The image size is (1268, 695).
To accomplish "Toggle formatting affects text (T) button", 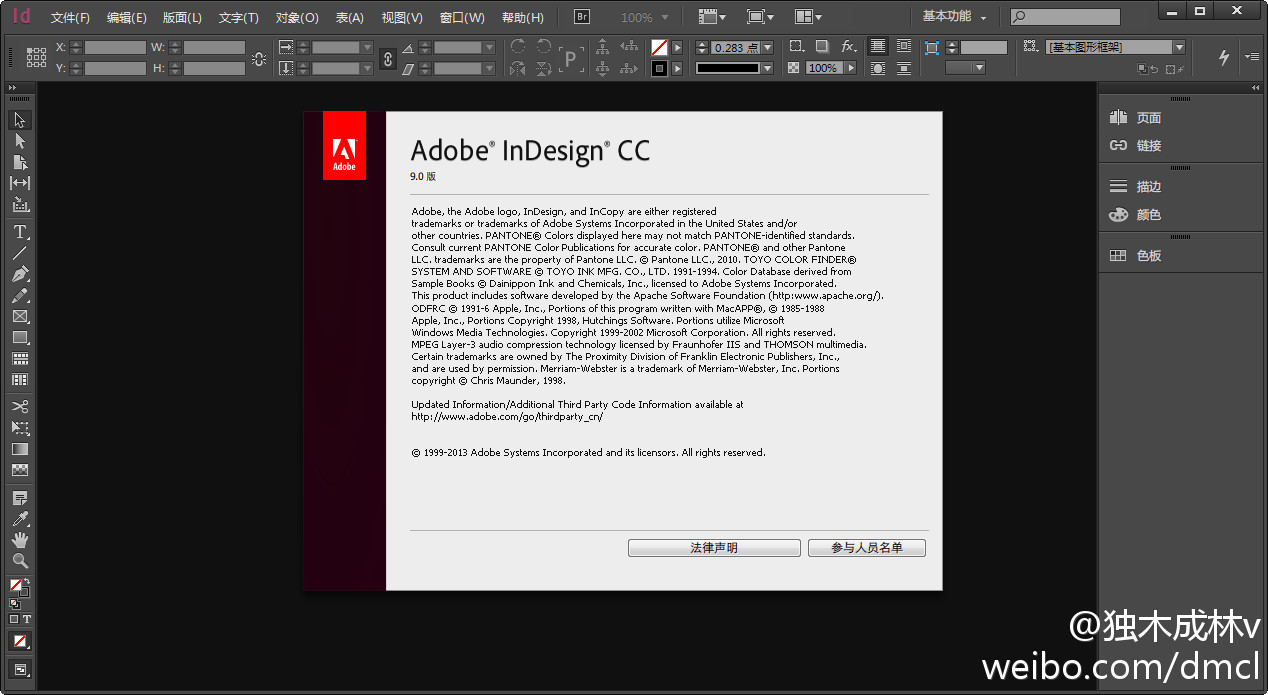I will pos(27,620).
